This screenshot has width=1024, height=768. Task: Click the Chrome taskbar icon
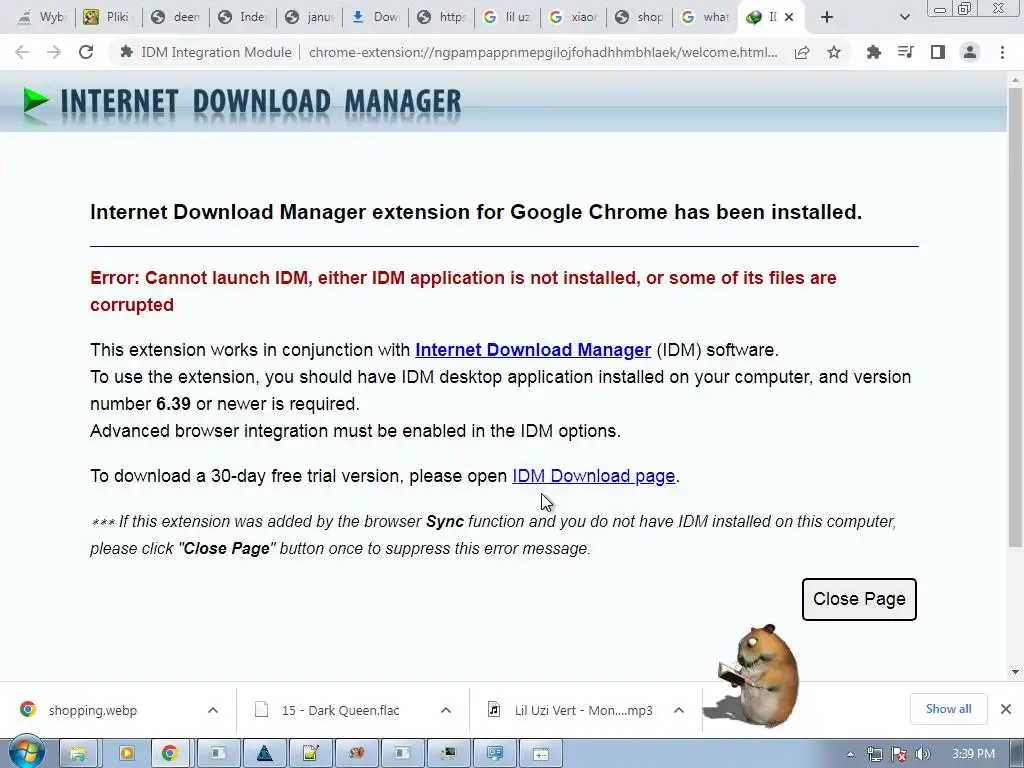170,754
